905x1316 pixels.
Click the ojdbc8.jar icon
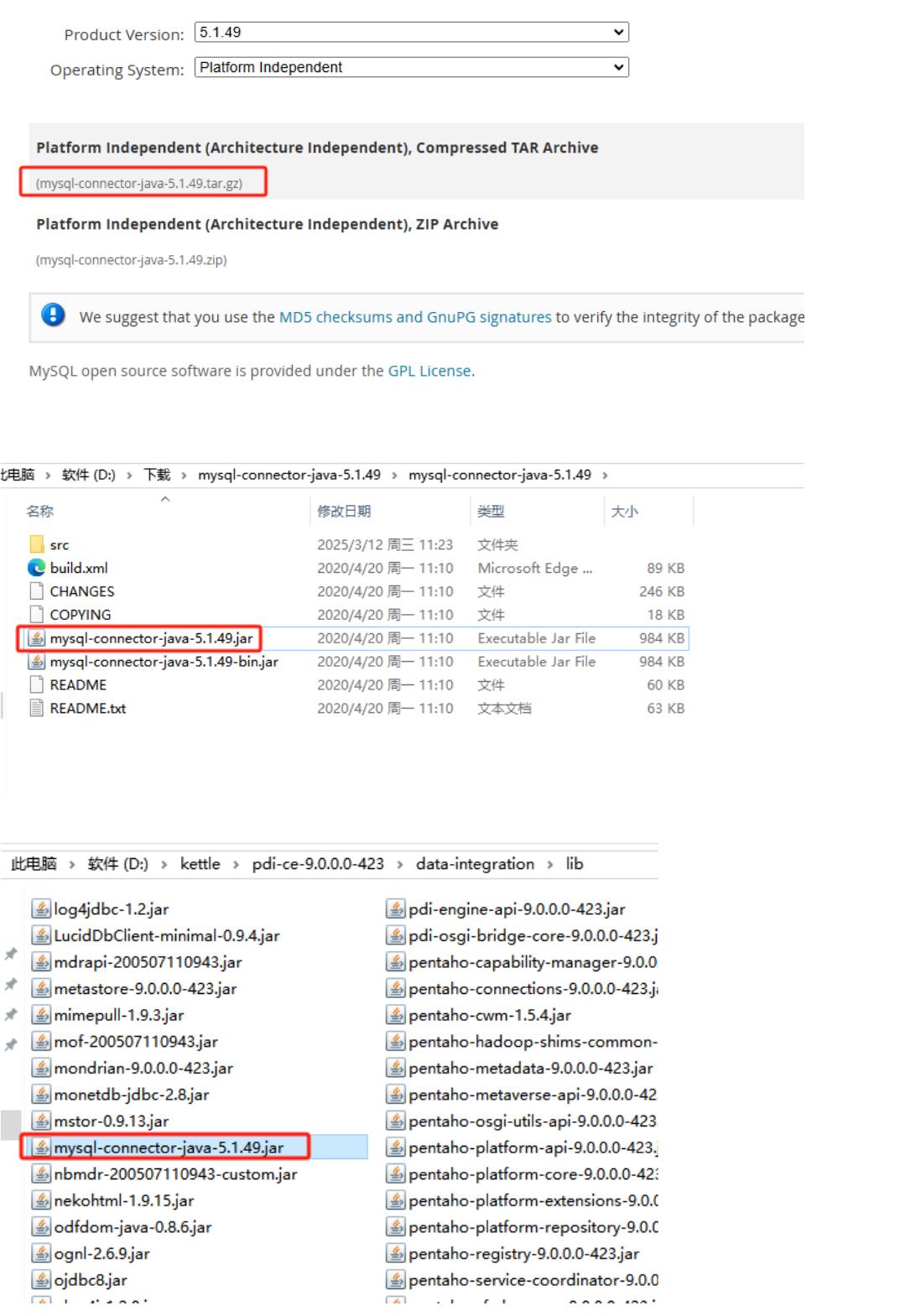41,1280
